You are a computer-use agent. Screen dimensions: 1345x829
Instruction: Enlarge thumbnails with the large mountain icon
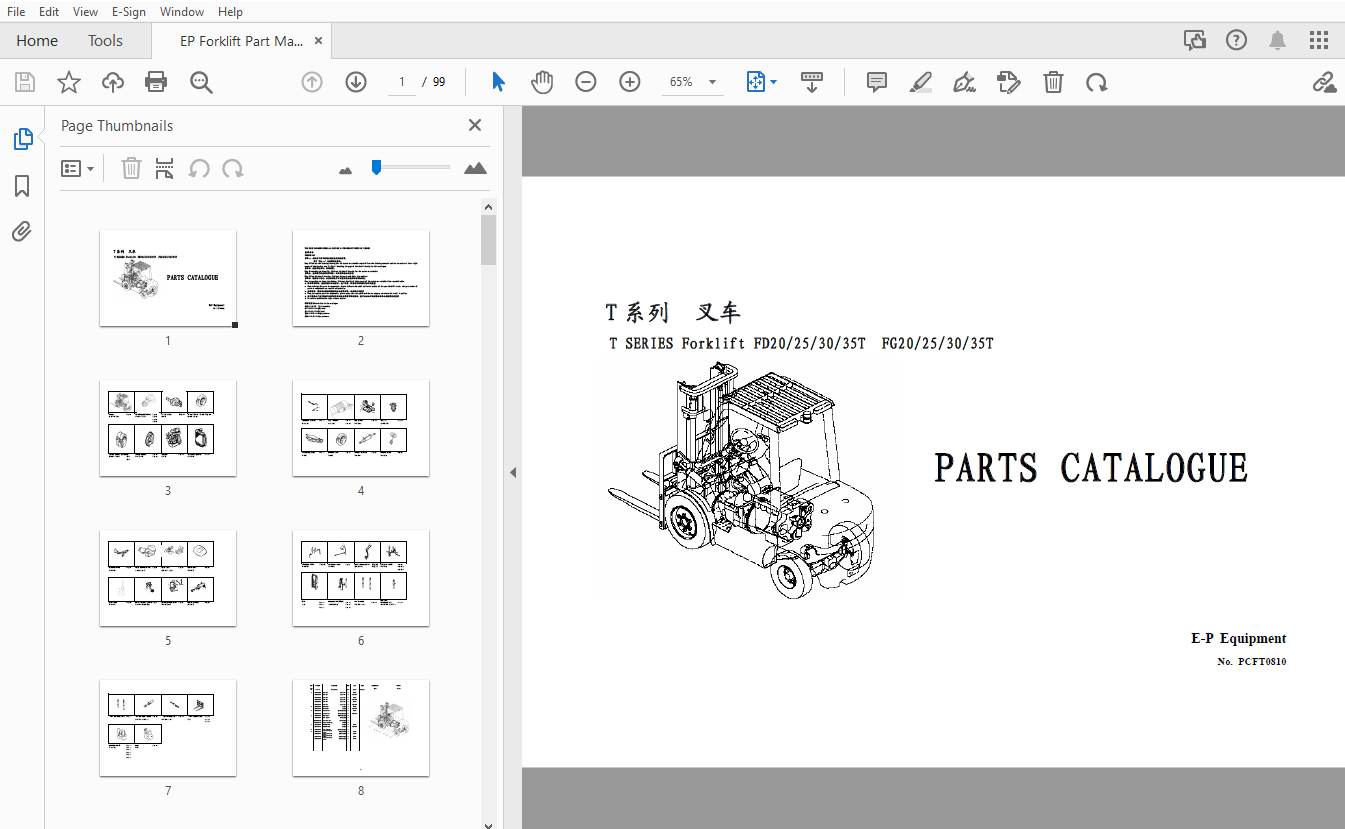[476, 168]
